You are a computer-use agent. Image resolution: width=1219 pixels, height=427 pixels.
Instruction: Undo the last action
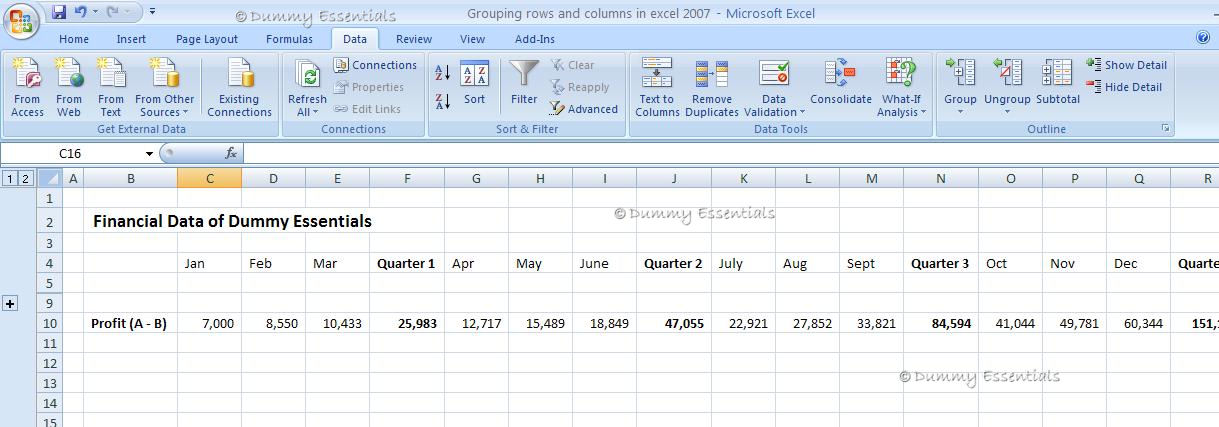pyautogui.click(x=81, y=12)
